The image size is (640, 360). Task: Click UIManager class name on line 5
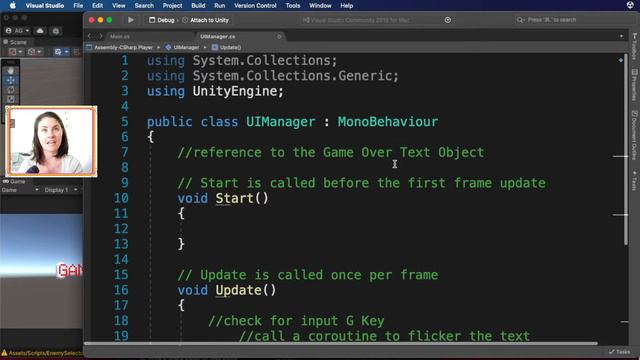(x=280, y=122)
